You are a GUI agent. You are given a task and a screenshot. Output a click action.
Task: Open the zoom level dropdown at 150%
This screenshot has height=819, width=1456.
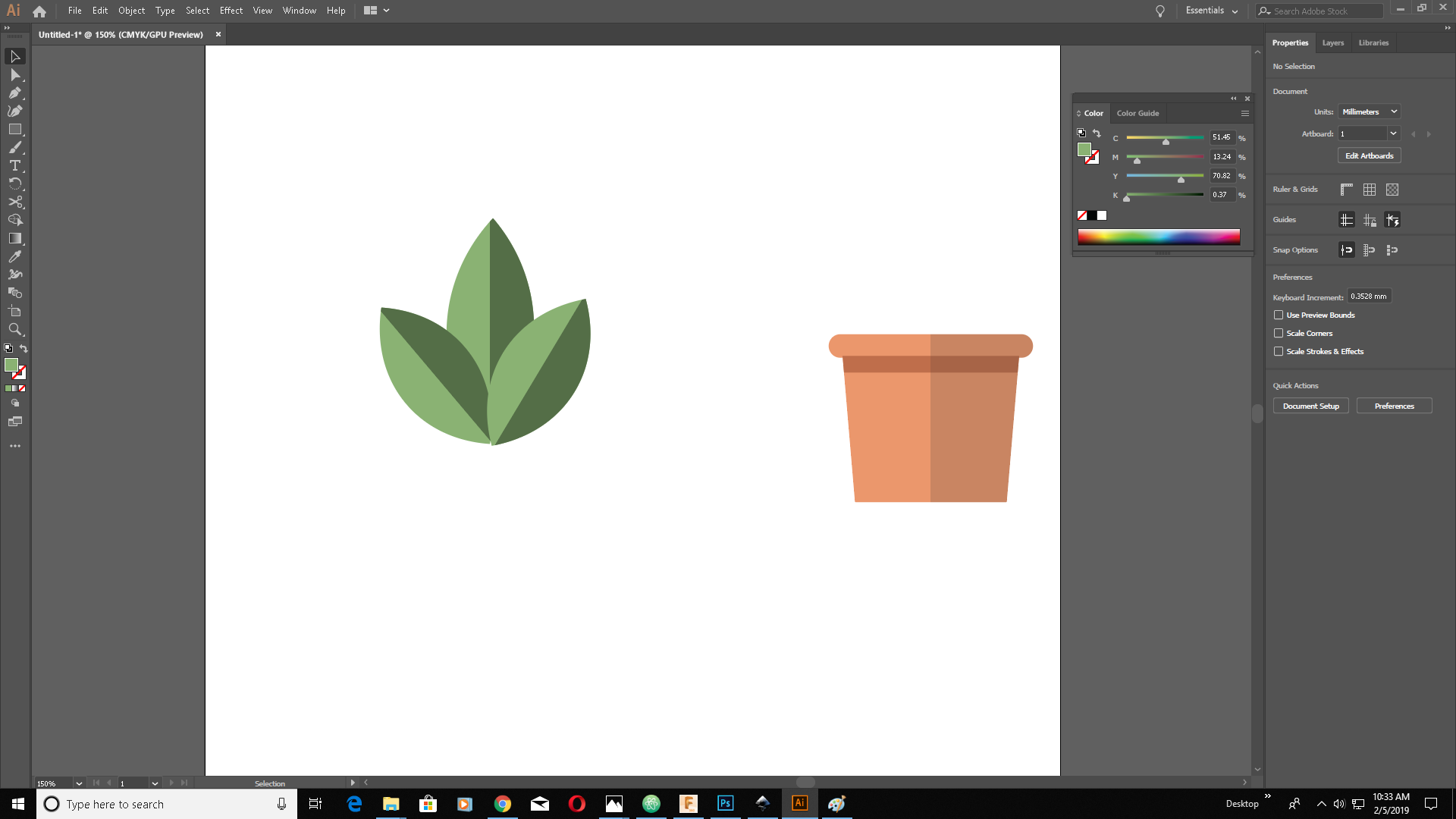tap(79, 783)
